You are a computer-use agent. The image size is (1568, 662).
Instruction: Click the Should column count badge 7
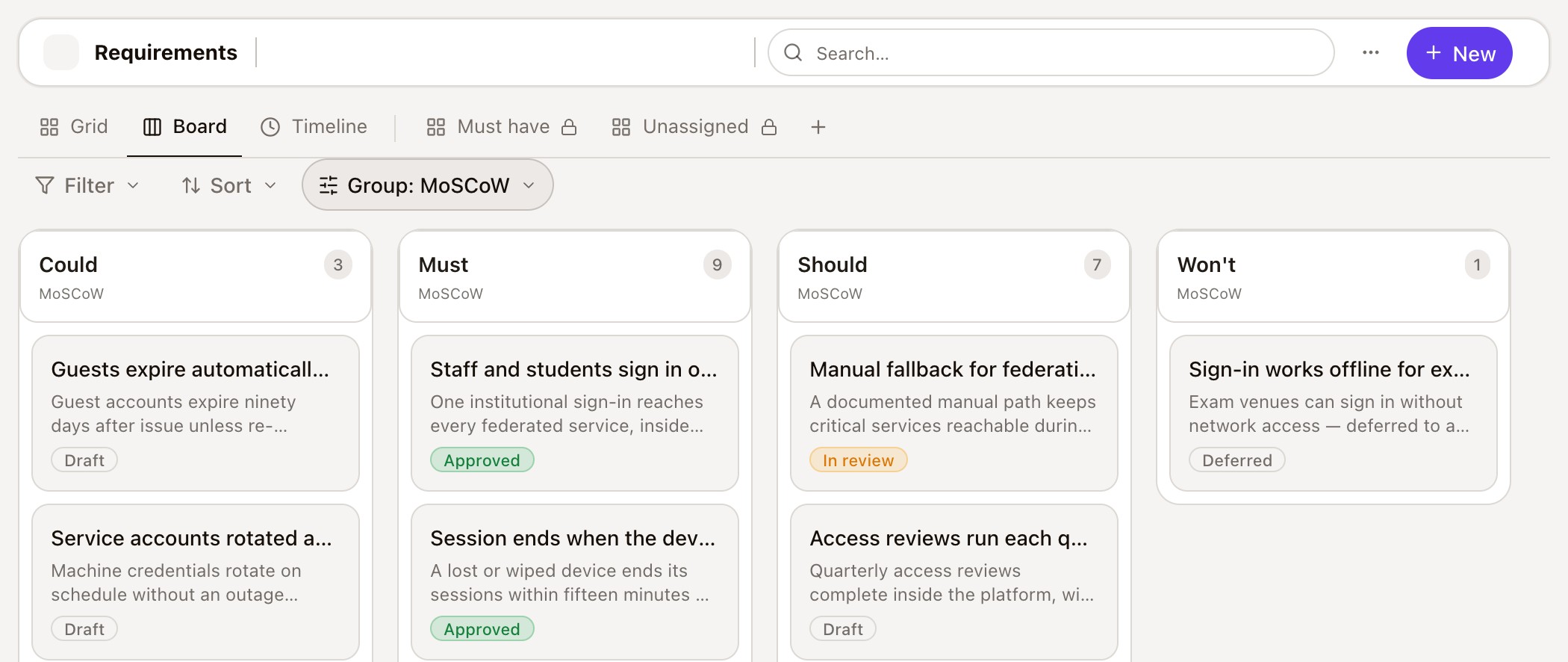tap(1097, 265)
